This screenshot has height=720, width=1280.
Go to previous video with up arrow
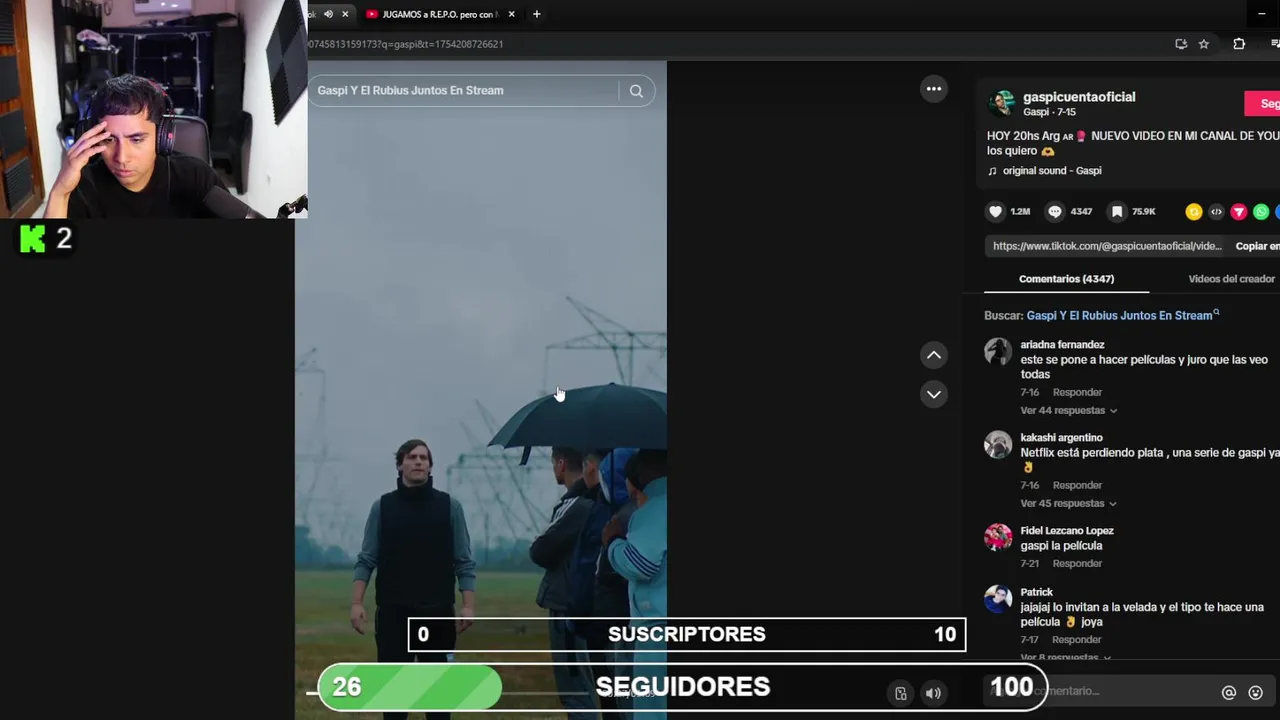(933, 355)
